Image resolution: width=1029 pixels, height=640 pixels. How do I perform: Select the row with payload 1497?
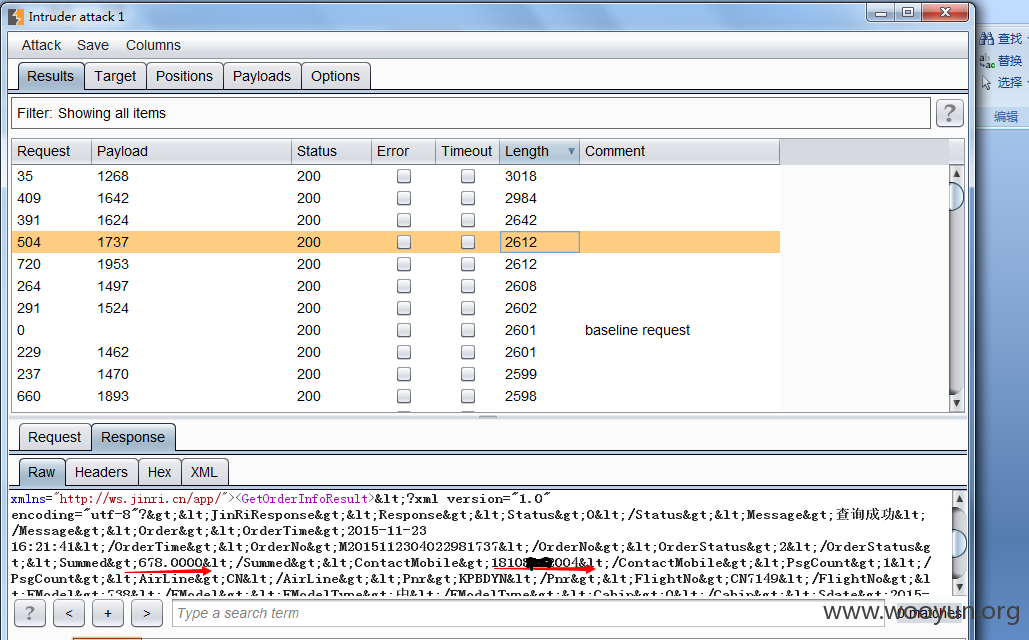pyautogui.click(x=396, y=286)
